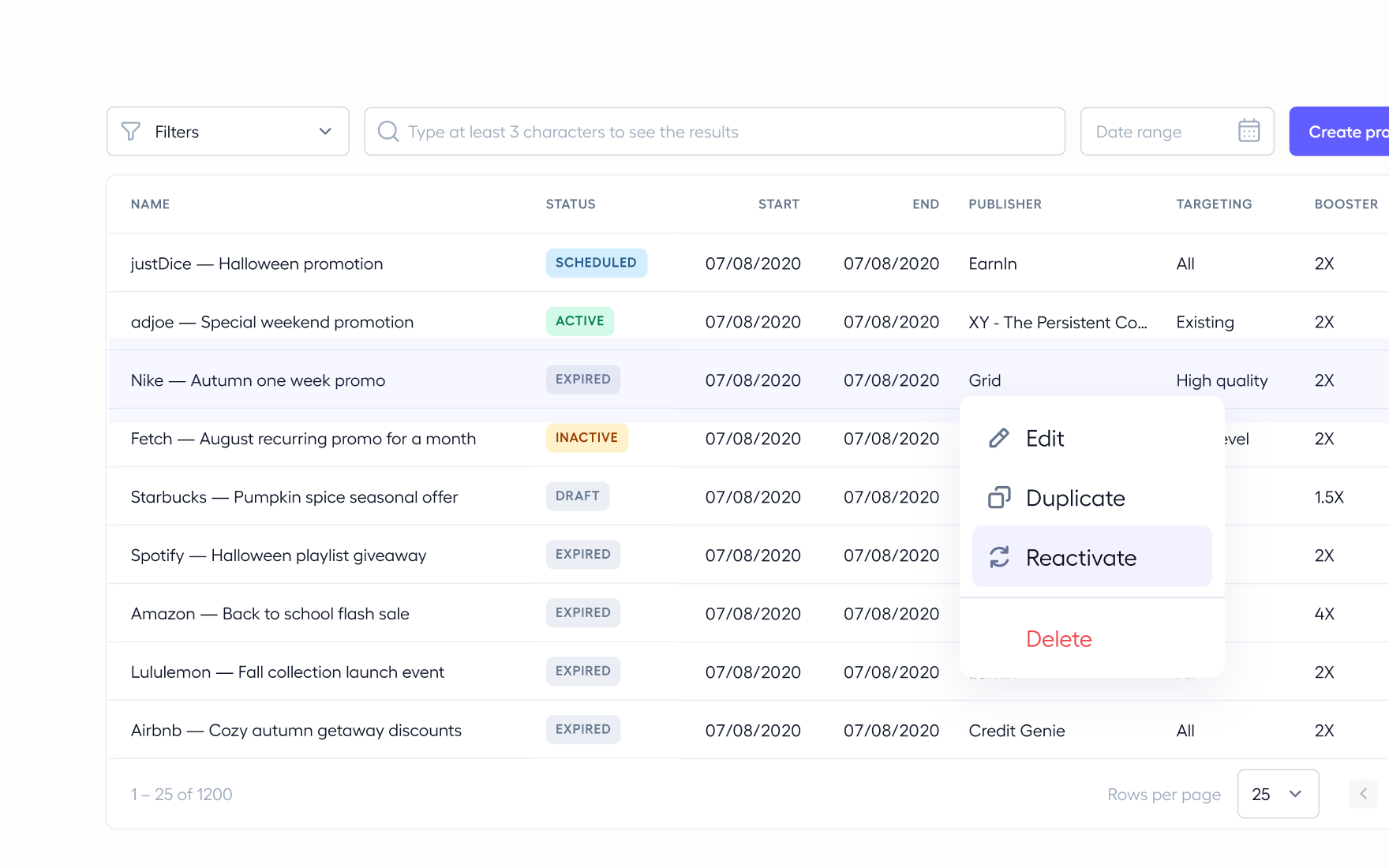Open Starbucks — Pumpkin spice seasonal offer
The width and height of the screenshot is (1389, 868).
pyautogui.click(x=294, y=497)
